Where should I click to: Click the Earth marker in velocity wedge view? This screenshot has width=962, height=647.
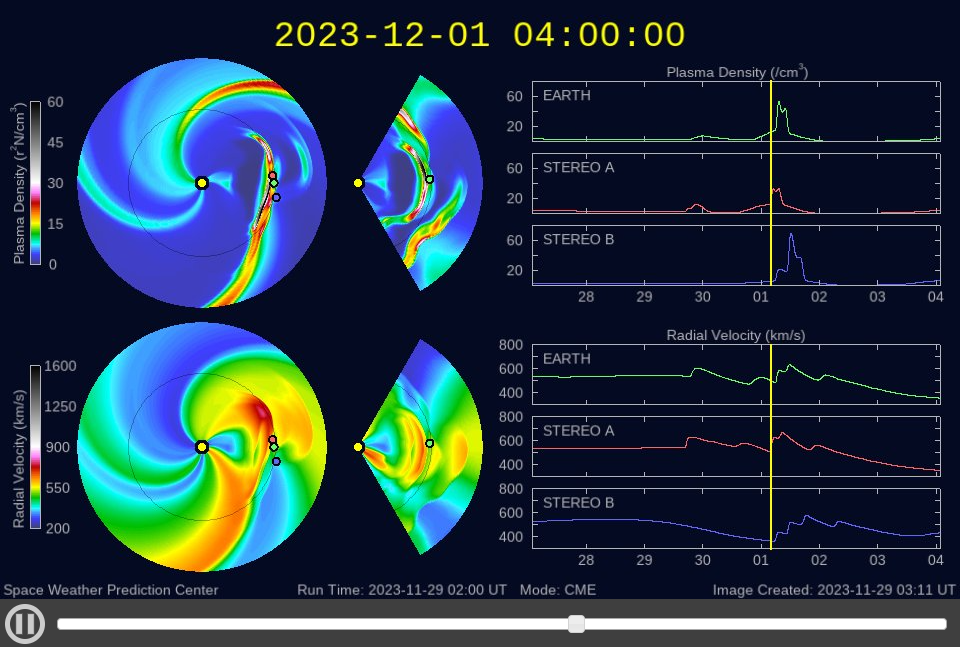(x=429, y=443)
